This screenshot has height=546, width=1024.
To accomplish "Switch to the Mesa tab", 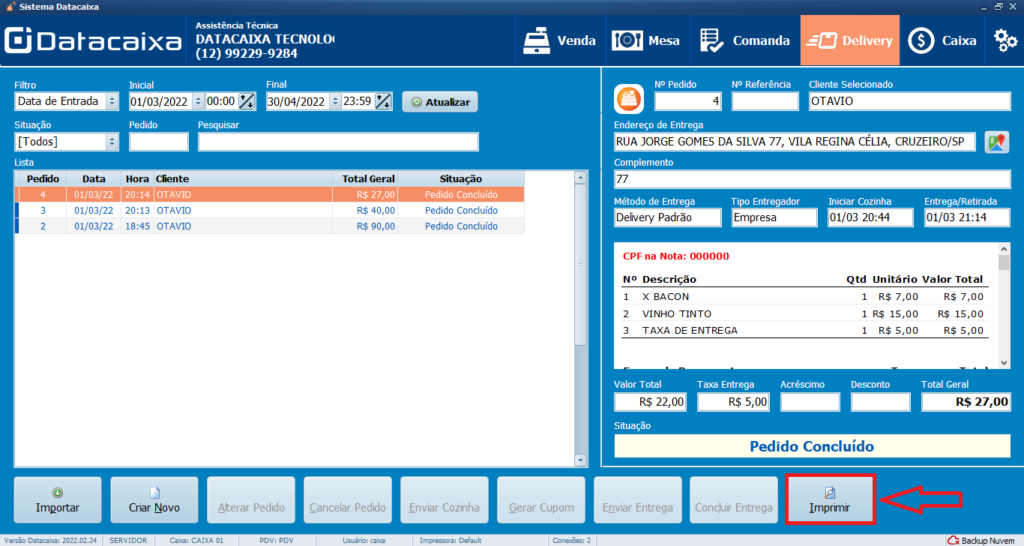I will pyautogui.click(x=646, y=41).
